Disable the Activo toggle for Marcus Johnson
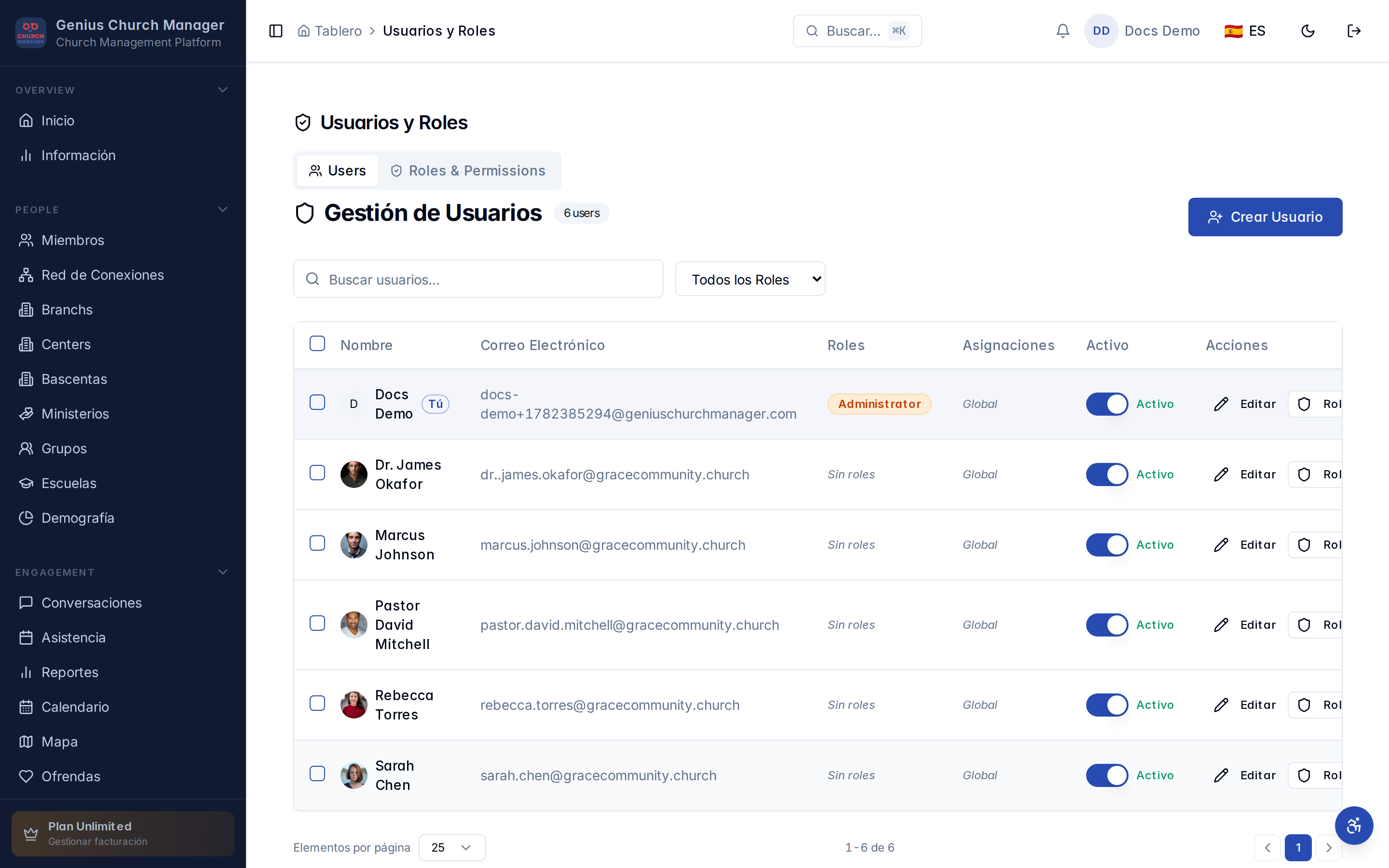This screenshot has width=1389, height=868. click(x=1106, y=545)
